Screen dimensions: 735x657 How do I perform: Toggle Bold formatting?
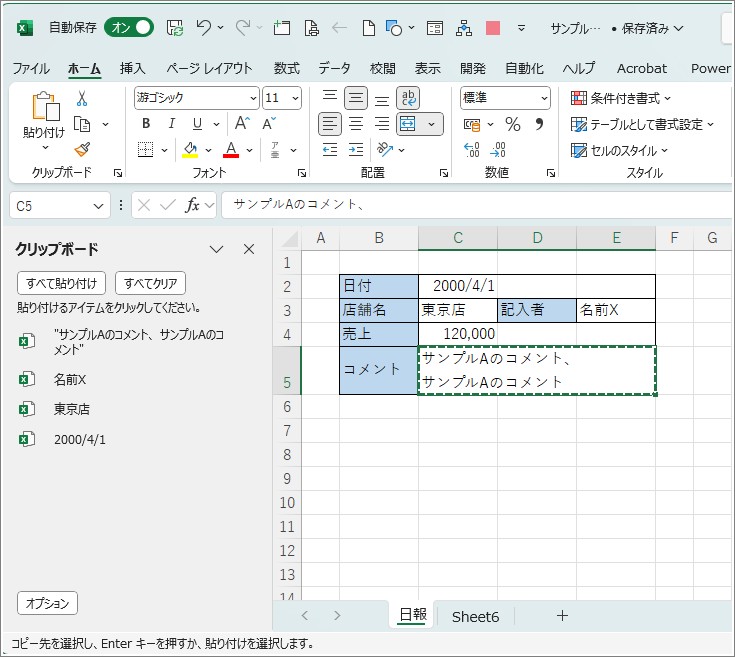click(146, 124)
